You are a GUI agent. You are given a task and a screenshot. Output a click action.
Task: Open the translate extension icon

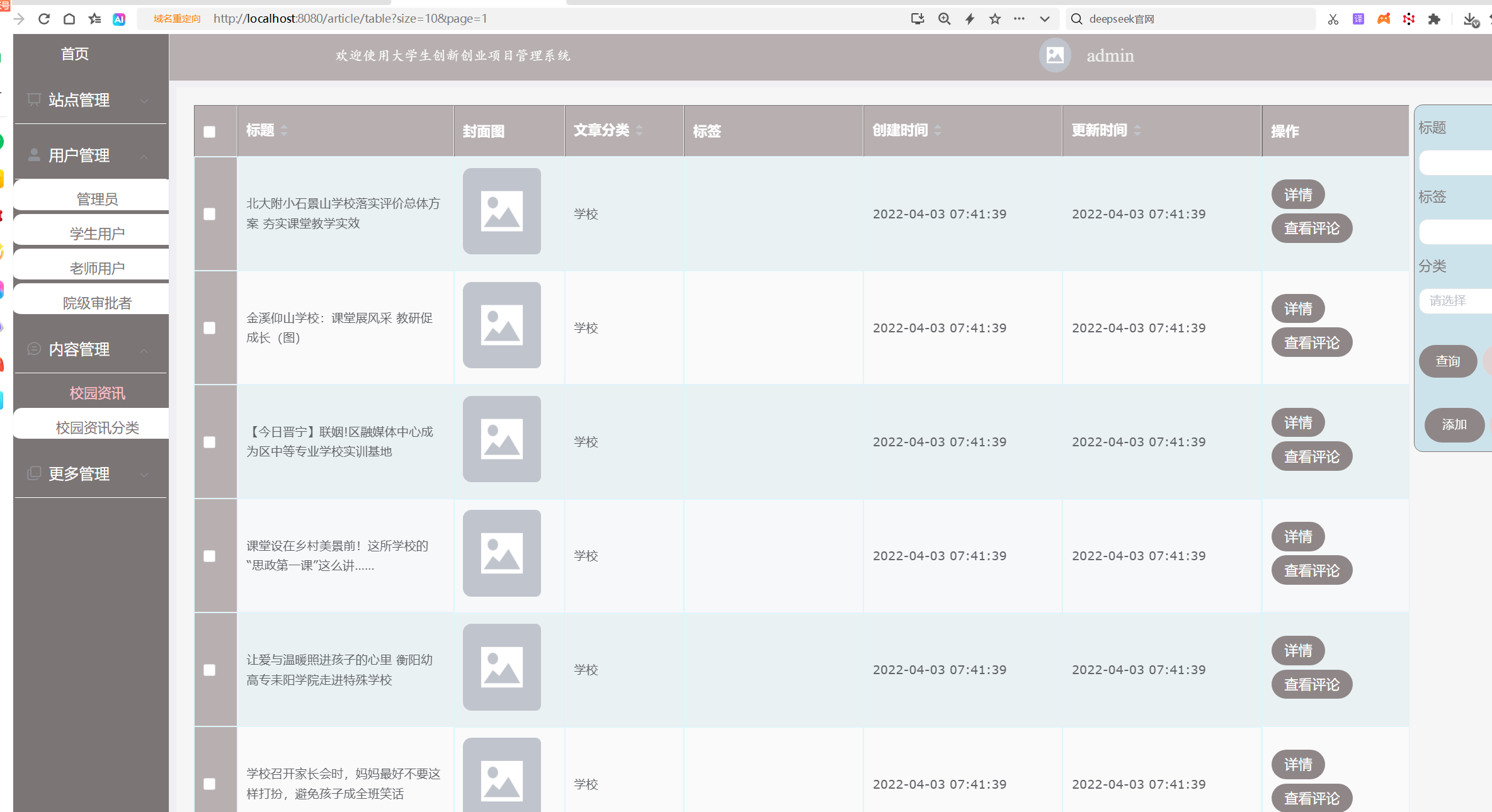point(1358,19)
